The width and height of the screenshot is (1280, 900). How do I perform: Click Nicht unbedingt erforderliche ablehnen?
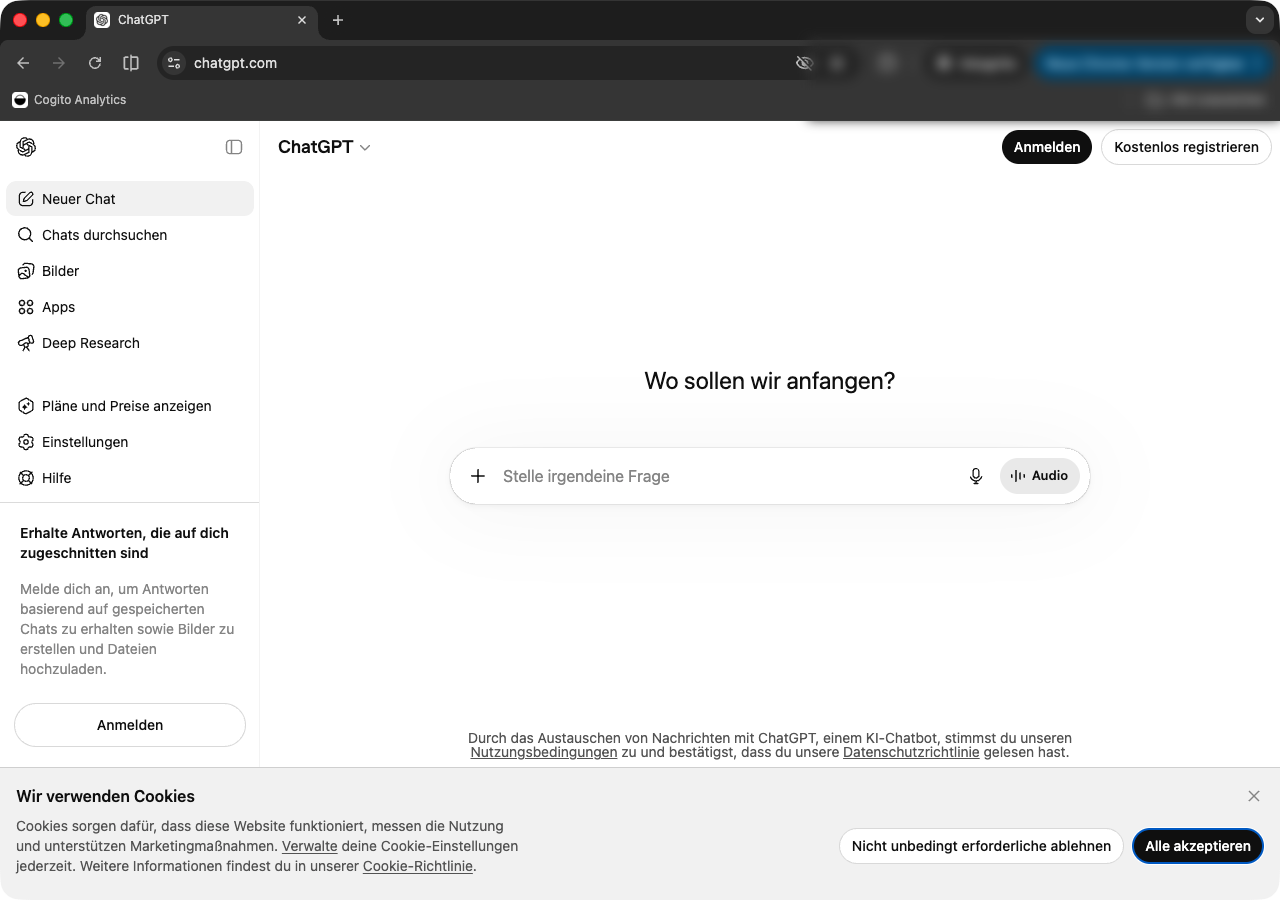[981, 846]
